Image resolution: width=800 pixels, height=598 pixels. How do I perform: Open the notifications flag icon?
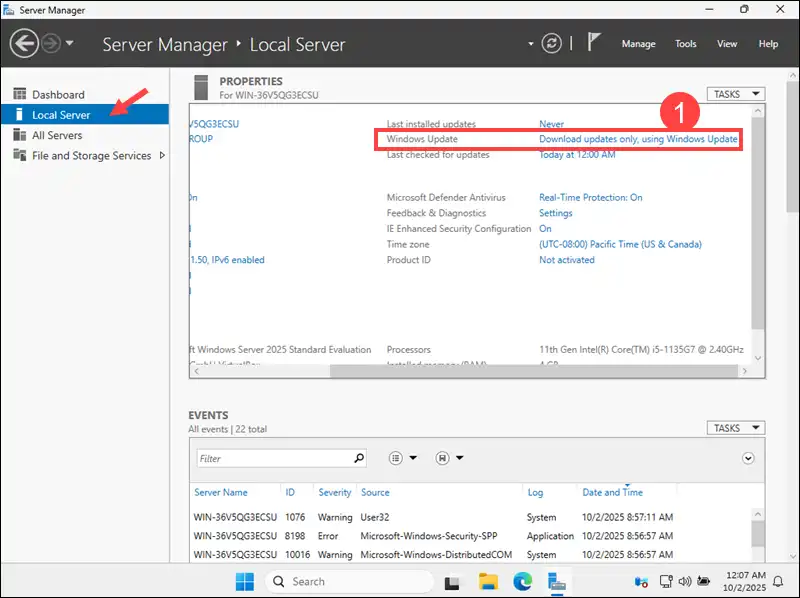coord(594,43)
